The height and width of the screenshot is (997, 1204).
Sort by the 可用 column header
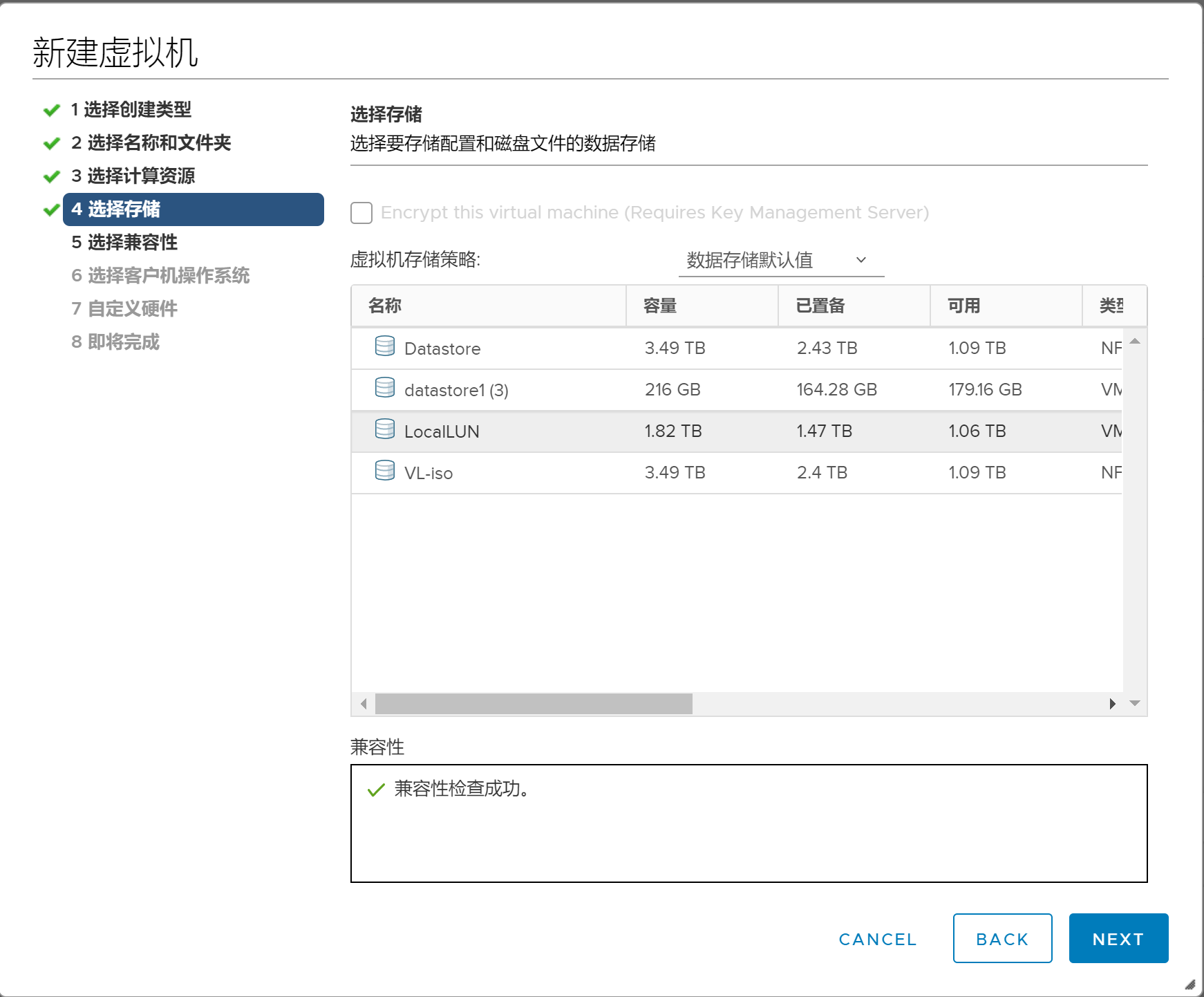click(1006, 306)
